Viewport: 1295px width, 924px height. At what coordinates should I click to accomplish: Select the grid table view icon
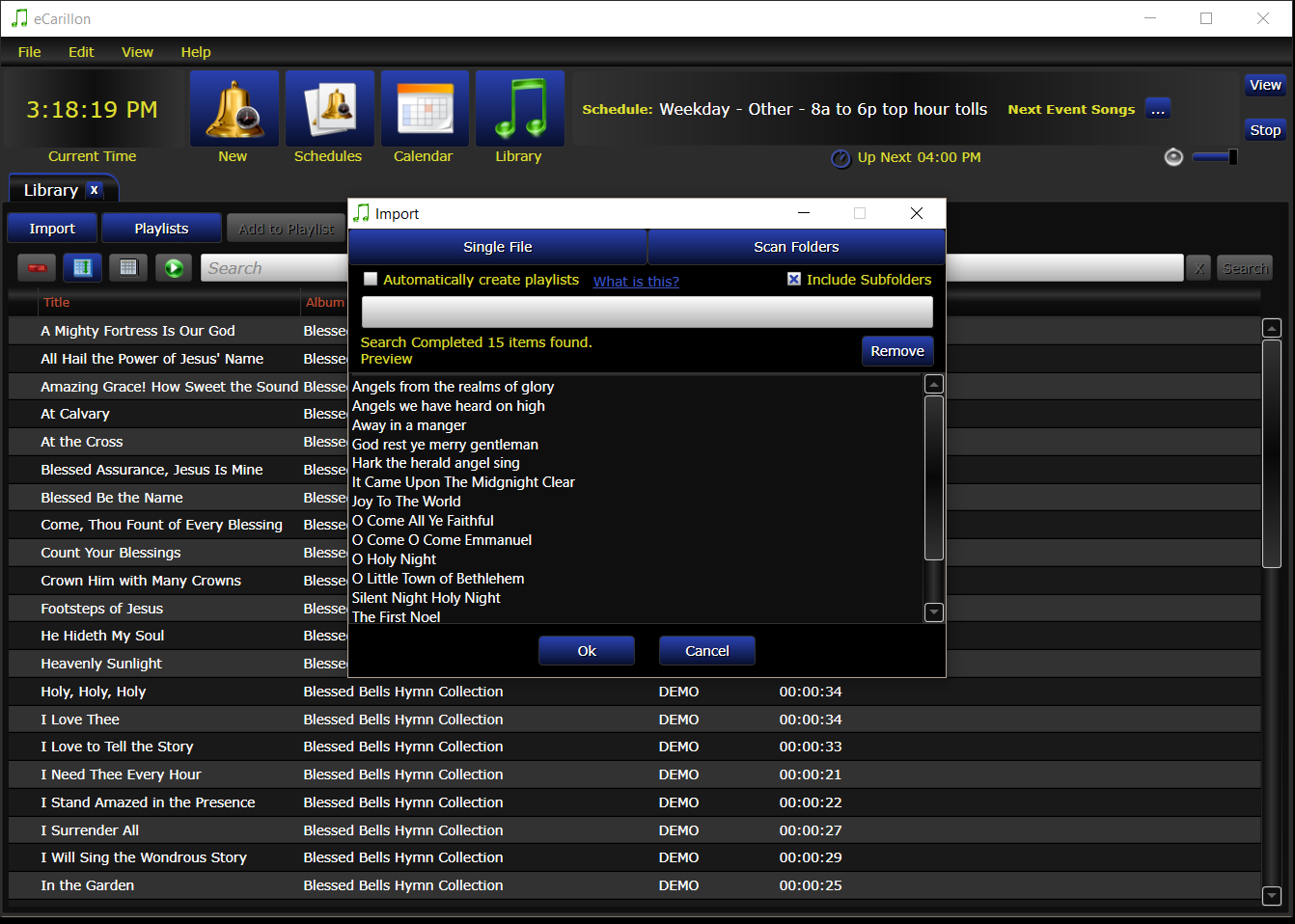(x=128, y=268)
